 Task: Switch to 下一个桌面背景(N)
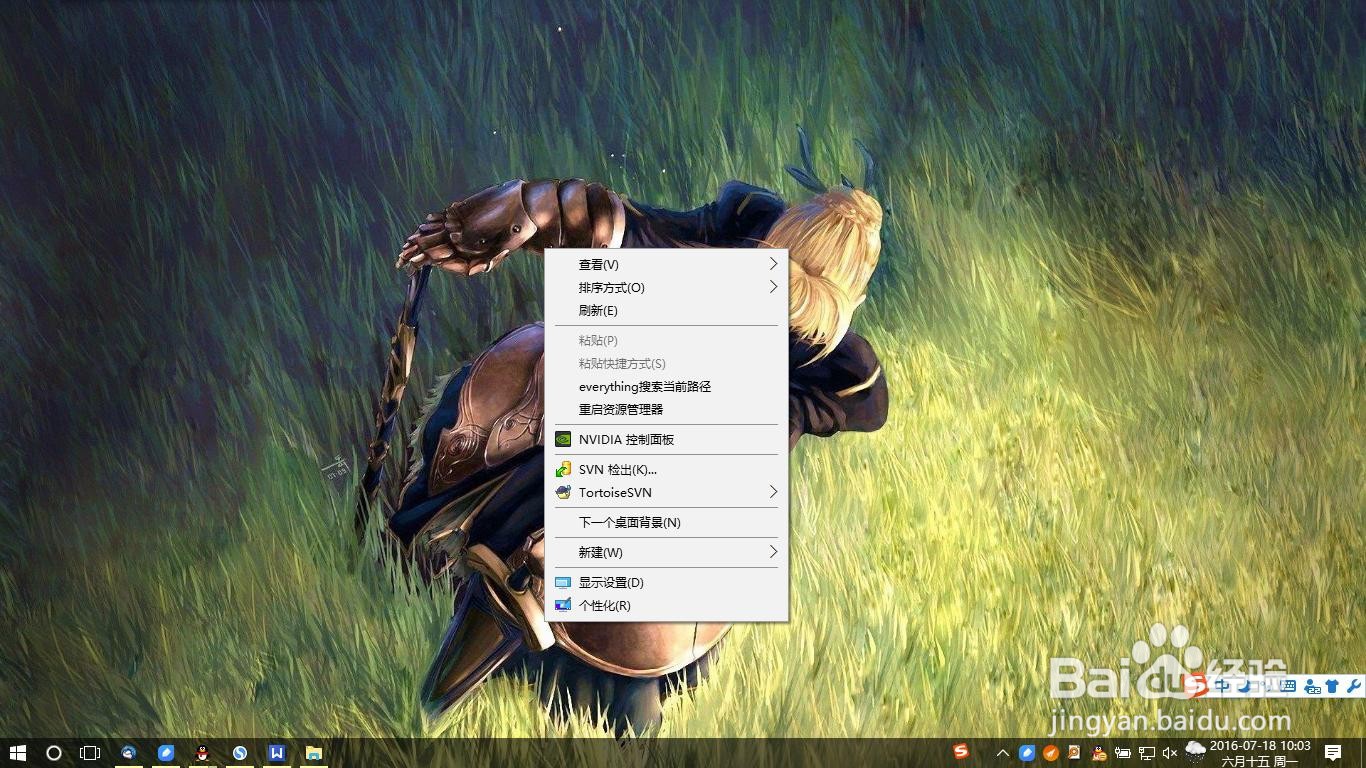[x=666, y=523]
